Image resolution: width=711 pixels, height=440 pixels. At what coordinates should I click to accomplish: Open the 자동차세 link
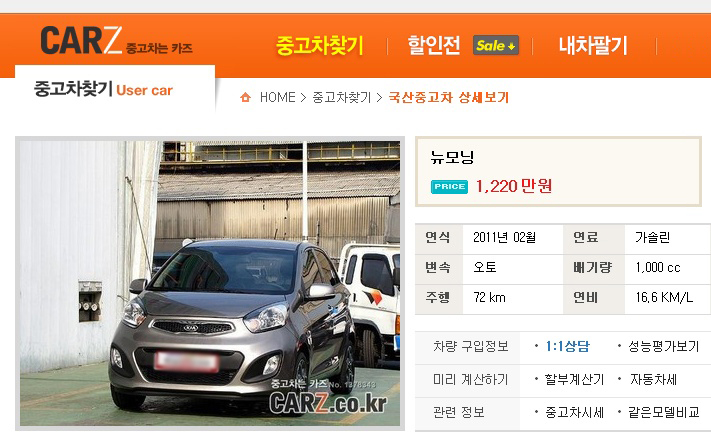pyautogui.click(x=653, y=379)
